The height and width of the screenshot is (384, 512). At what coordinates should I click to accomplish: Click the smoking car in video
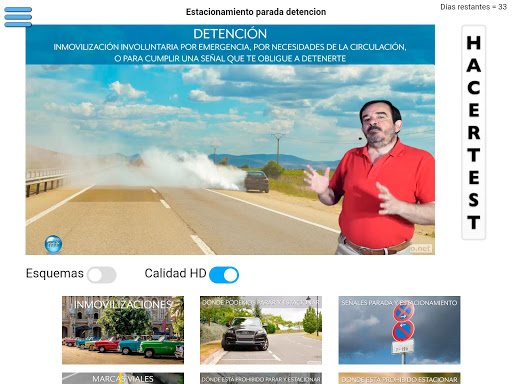pos(256,181)
